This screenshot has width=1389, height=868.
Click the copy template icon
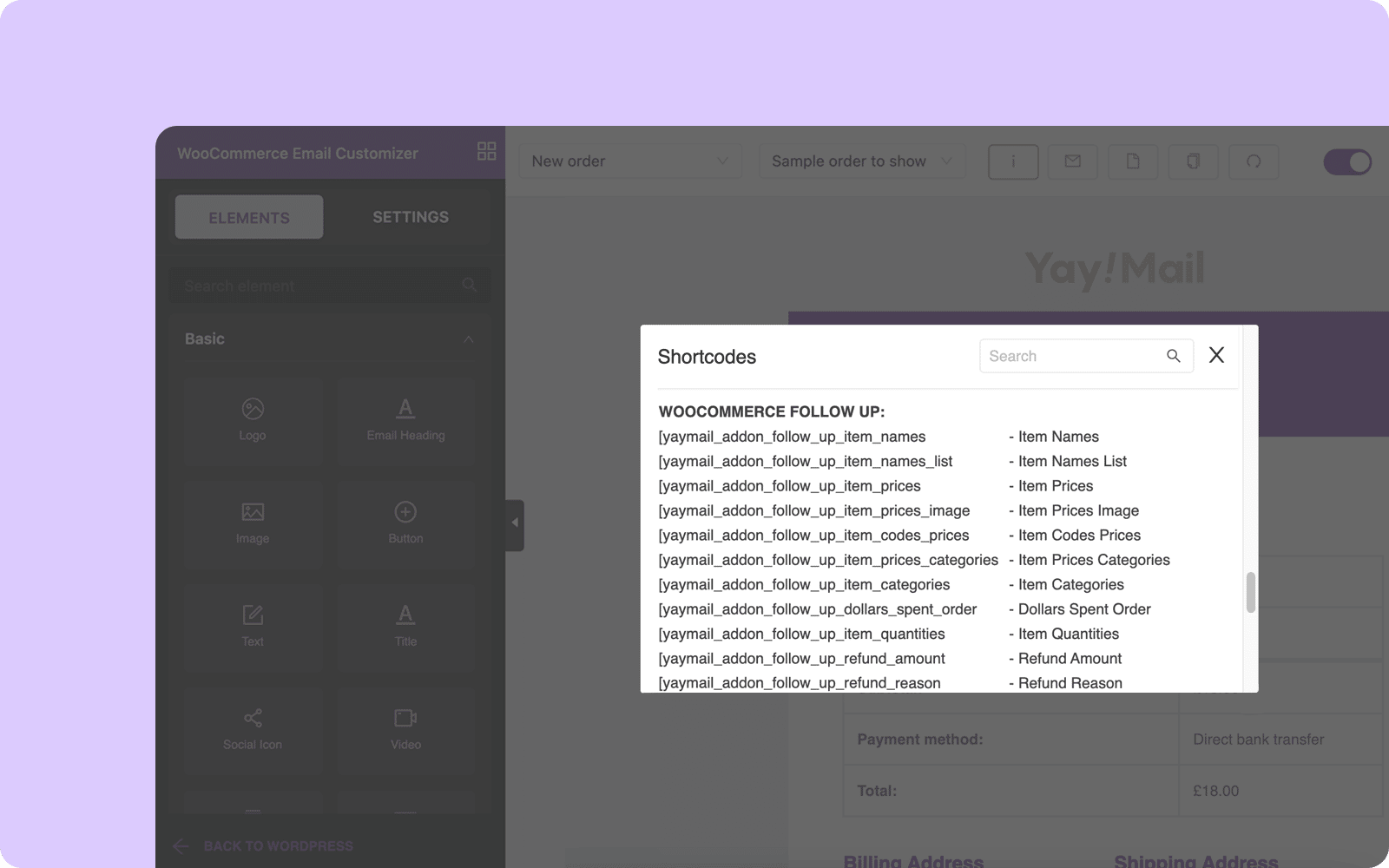1194,161
